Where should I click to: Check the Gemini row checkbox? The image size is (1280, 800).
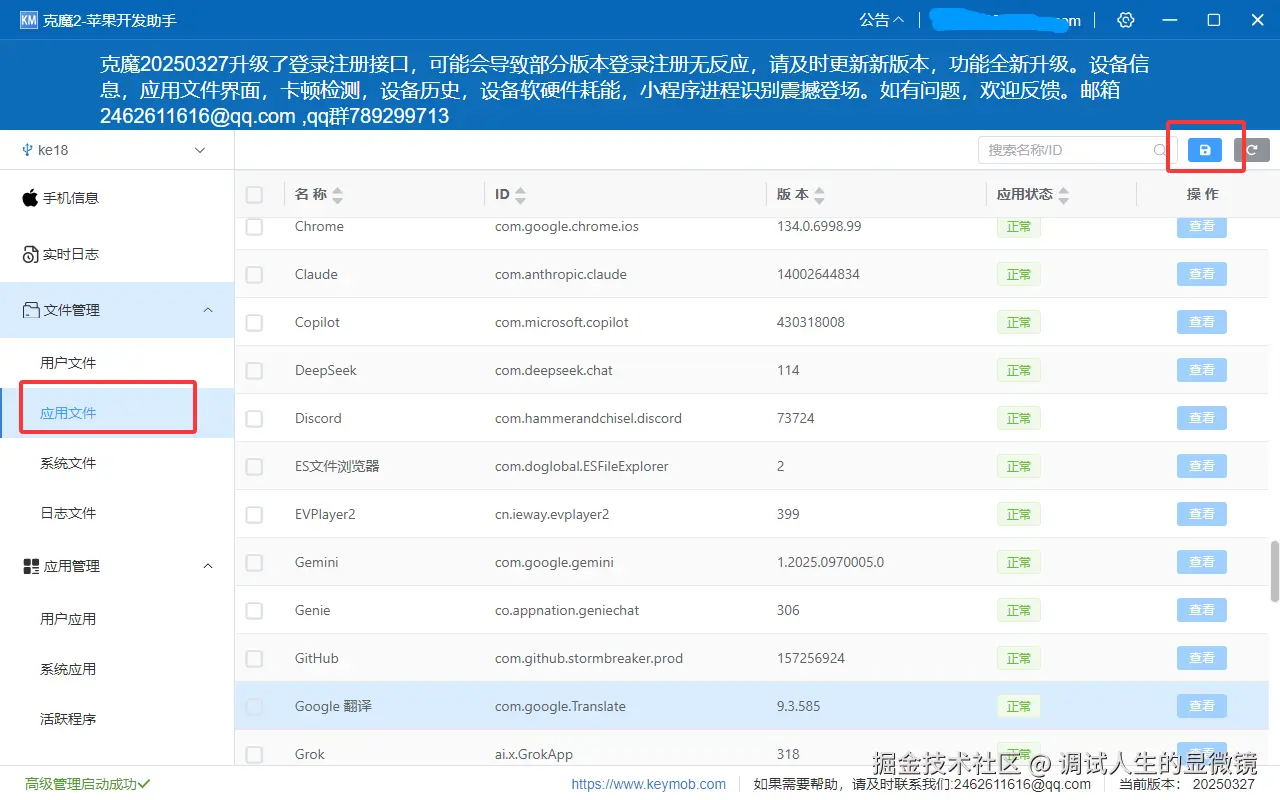pyautogui.click(x=254, y=563)
